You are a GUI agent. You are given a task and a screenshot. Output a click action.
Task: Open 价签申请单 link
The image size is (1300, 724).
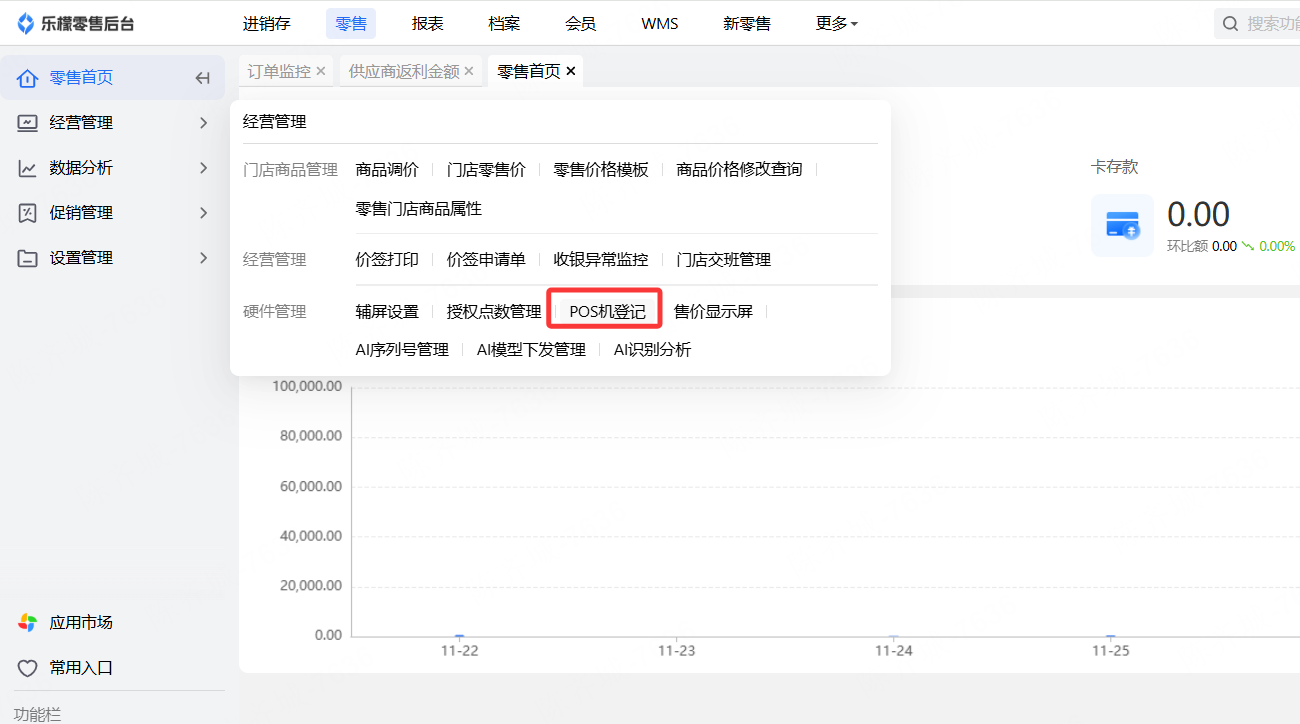pos(486,260)
